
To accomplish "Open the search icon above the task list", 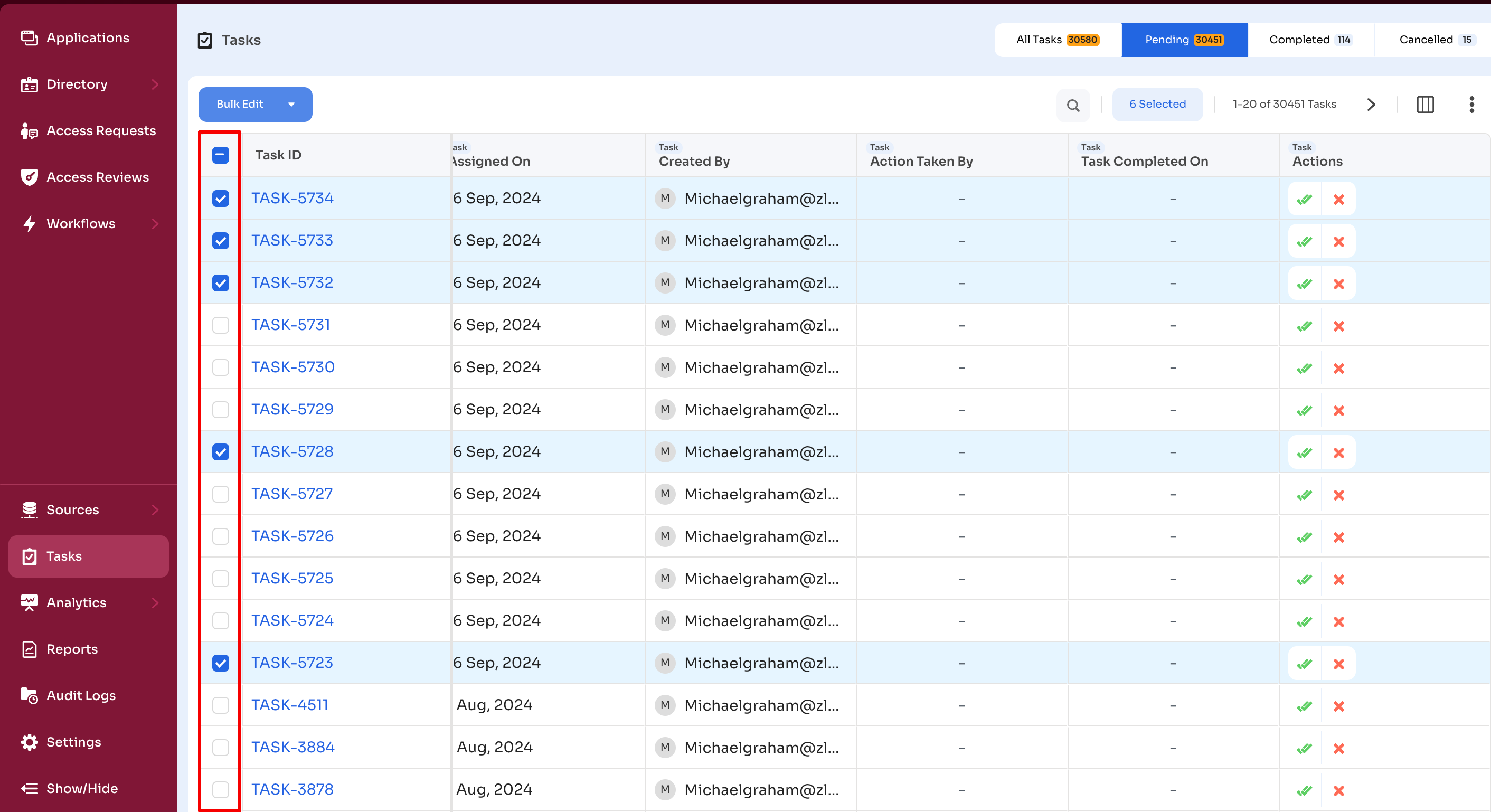I will [1073, 105].
